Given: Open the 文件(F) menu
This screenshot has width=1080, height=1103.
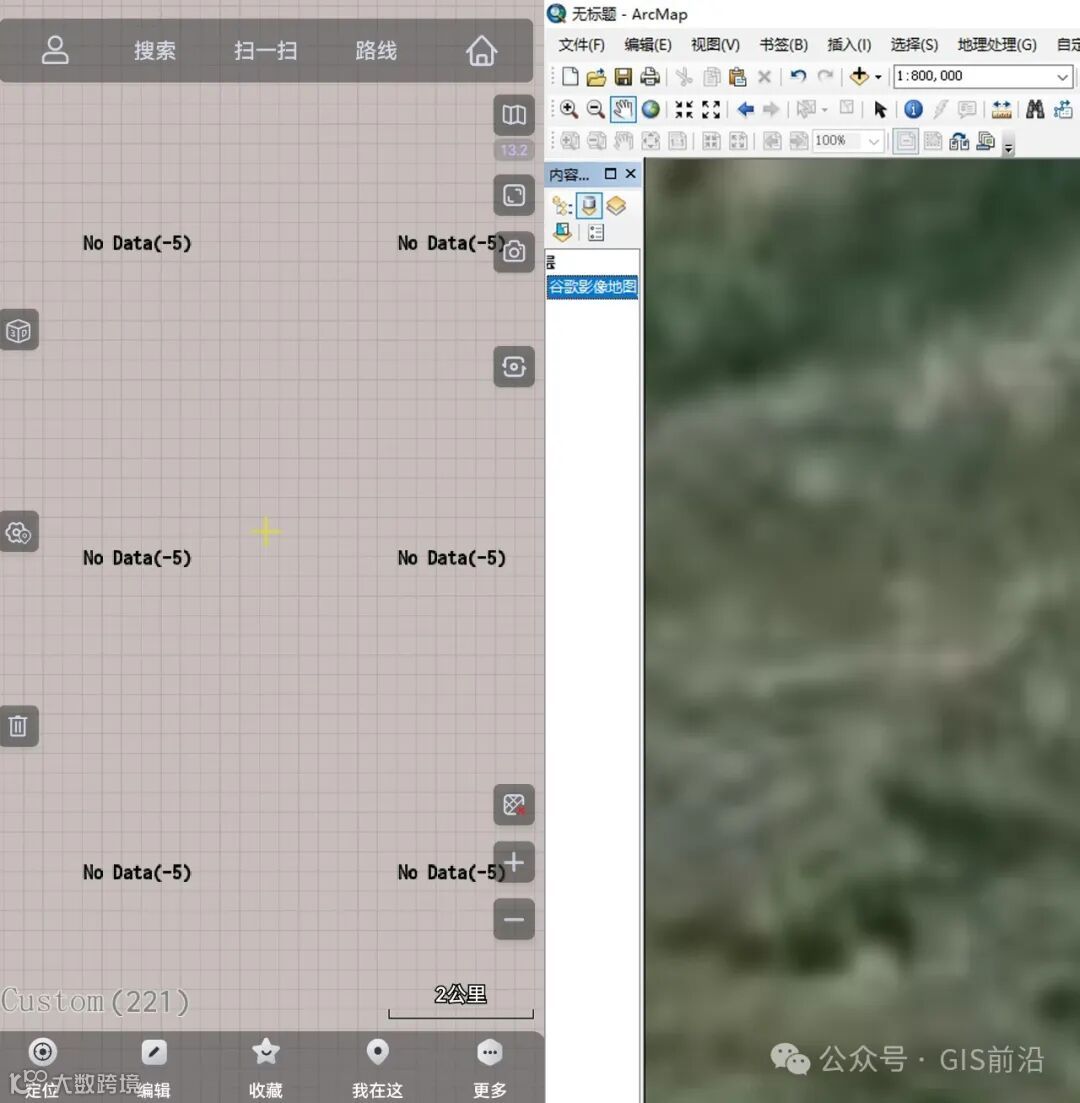Looking at the screenshot, I should (x=581, y=45).
